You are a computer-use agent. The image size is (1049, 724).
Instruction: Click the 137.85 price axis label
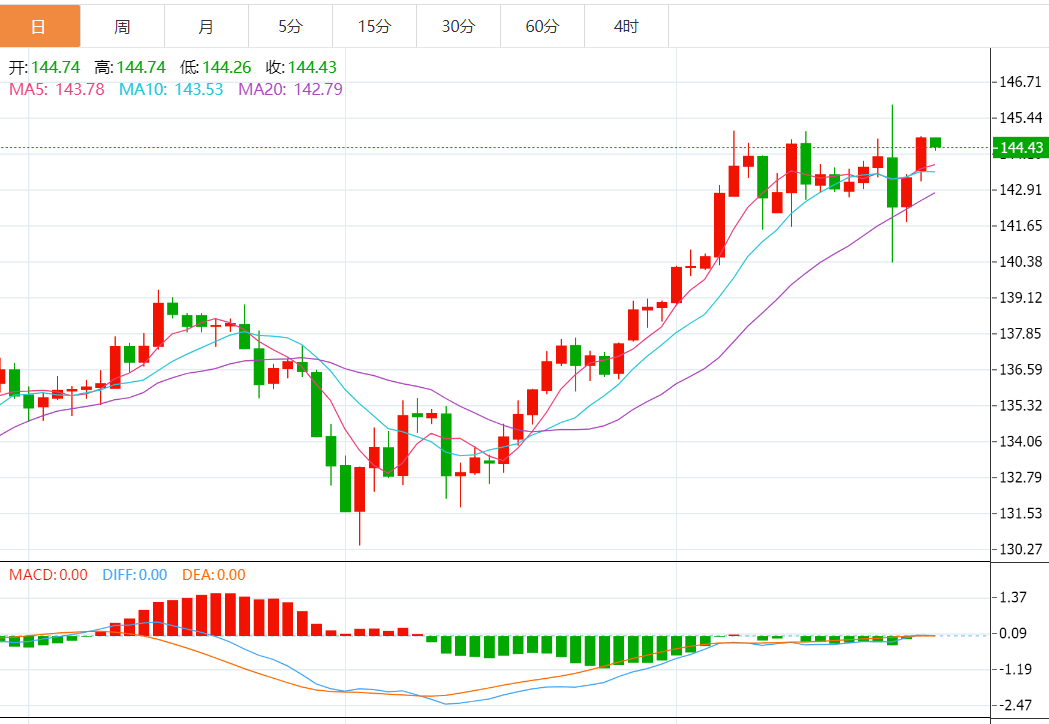(1020, 334)
